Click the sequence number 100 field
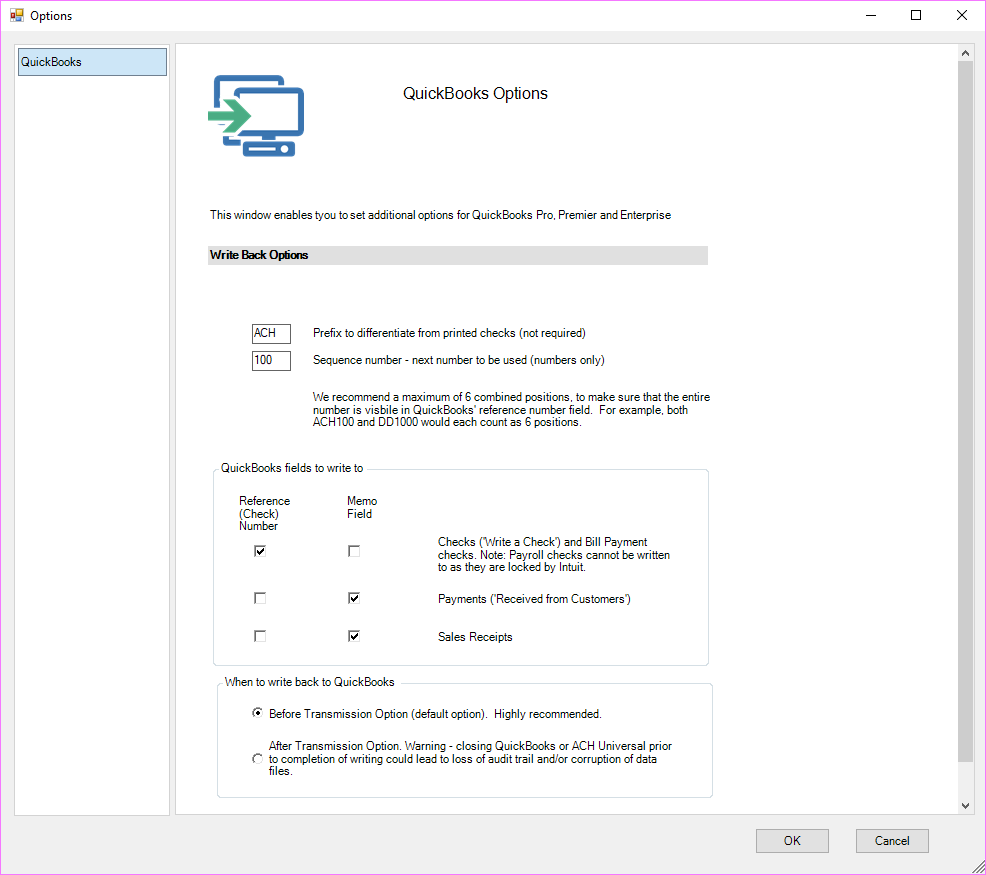Image resolution: width=986 pixels, height=875 pixels. point(271,360)
